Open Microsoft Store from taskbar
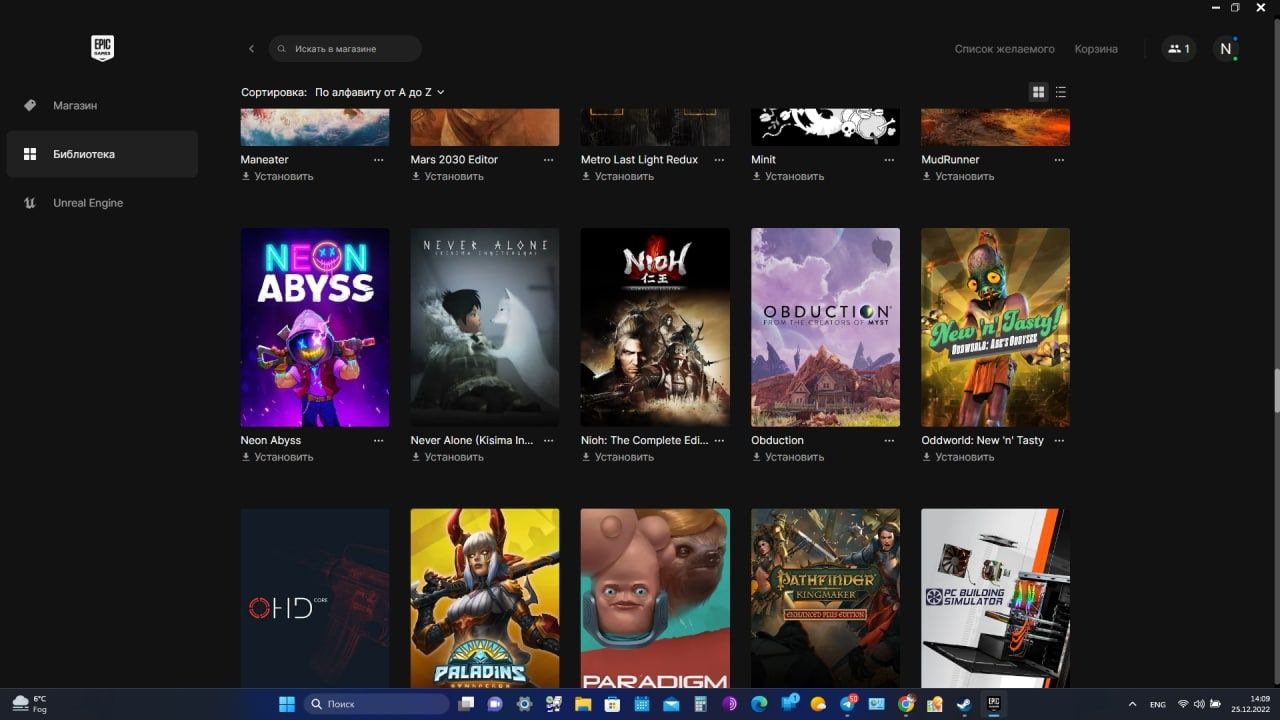The image size is (1280, 720). coord(612,704)
